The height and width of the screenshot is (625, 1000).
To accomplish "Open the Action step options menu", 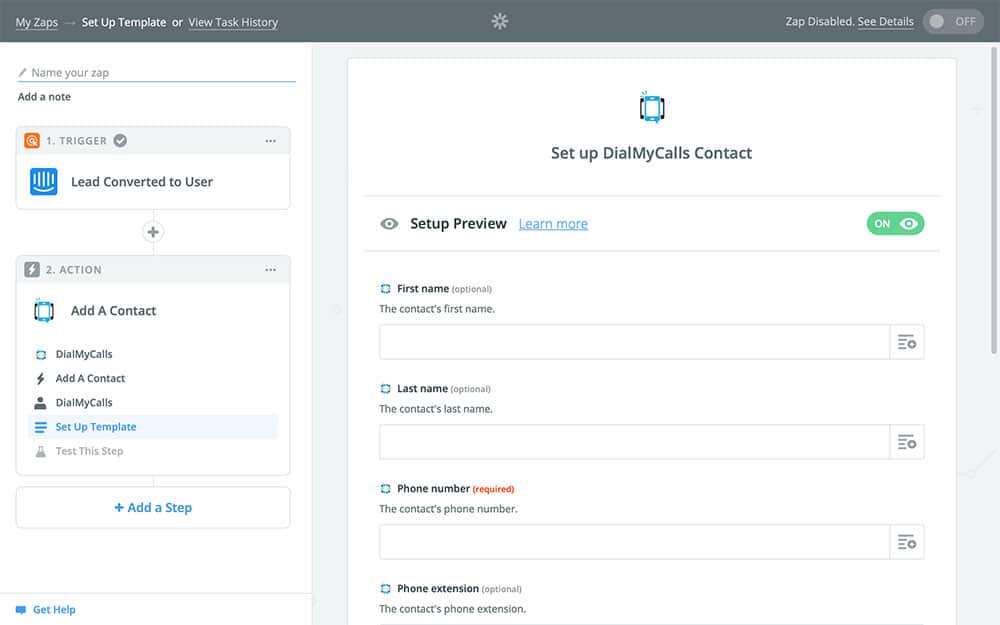I will click(x=270, y=270).
